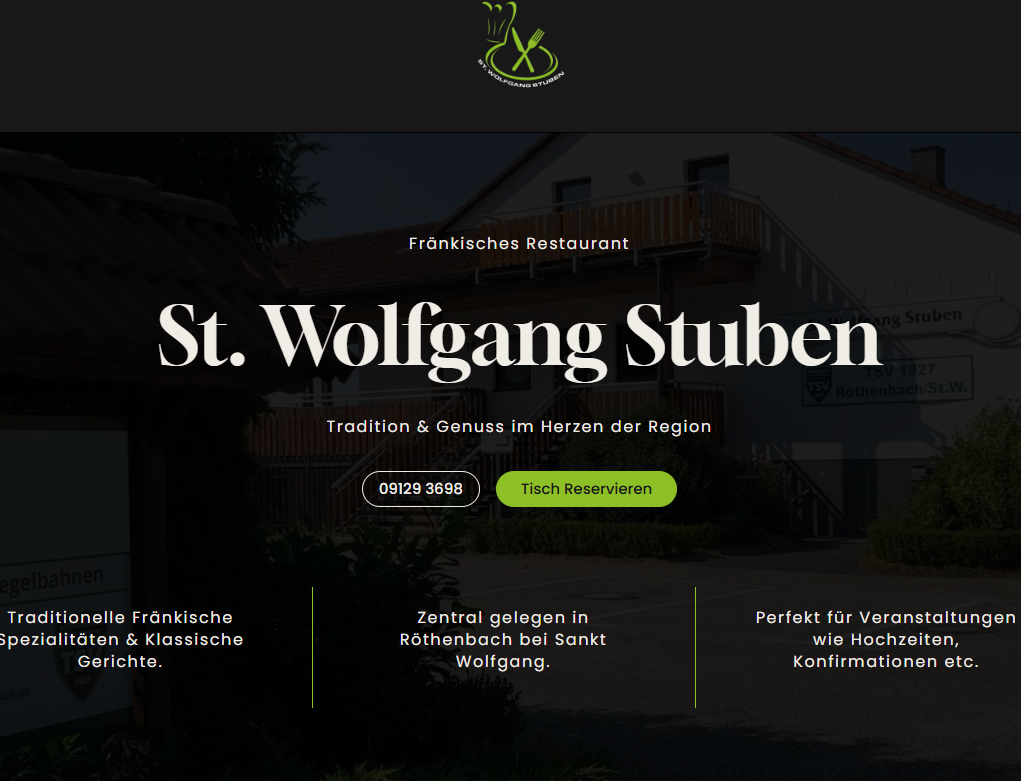Screen dimensions: 1021x781
Task: Click the curved logo text under the plate
Action: pos(521,76)
